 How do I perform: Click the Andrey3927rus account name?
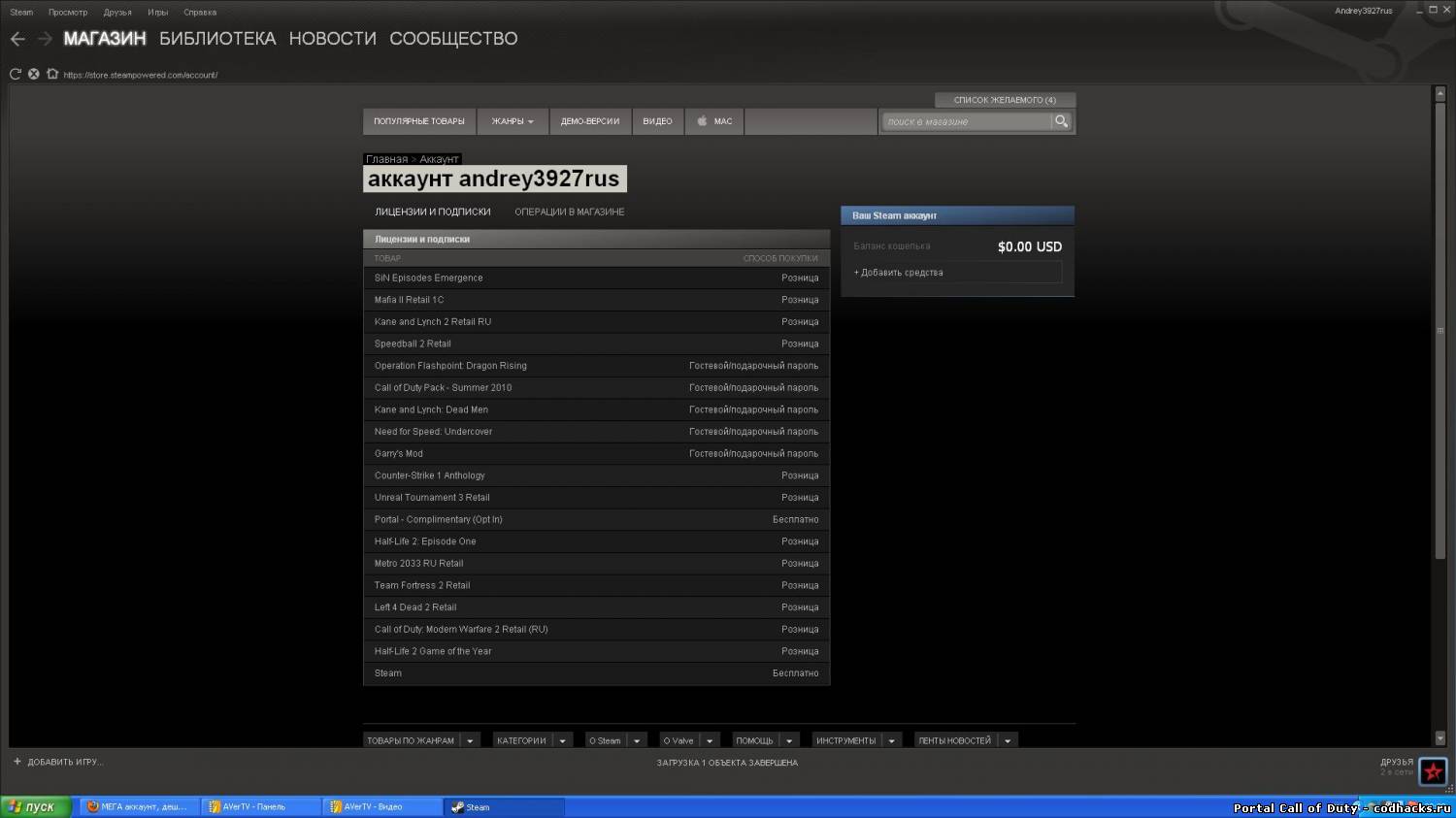1363,11
